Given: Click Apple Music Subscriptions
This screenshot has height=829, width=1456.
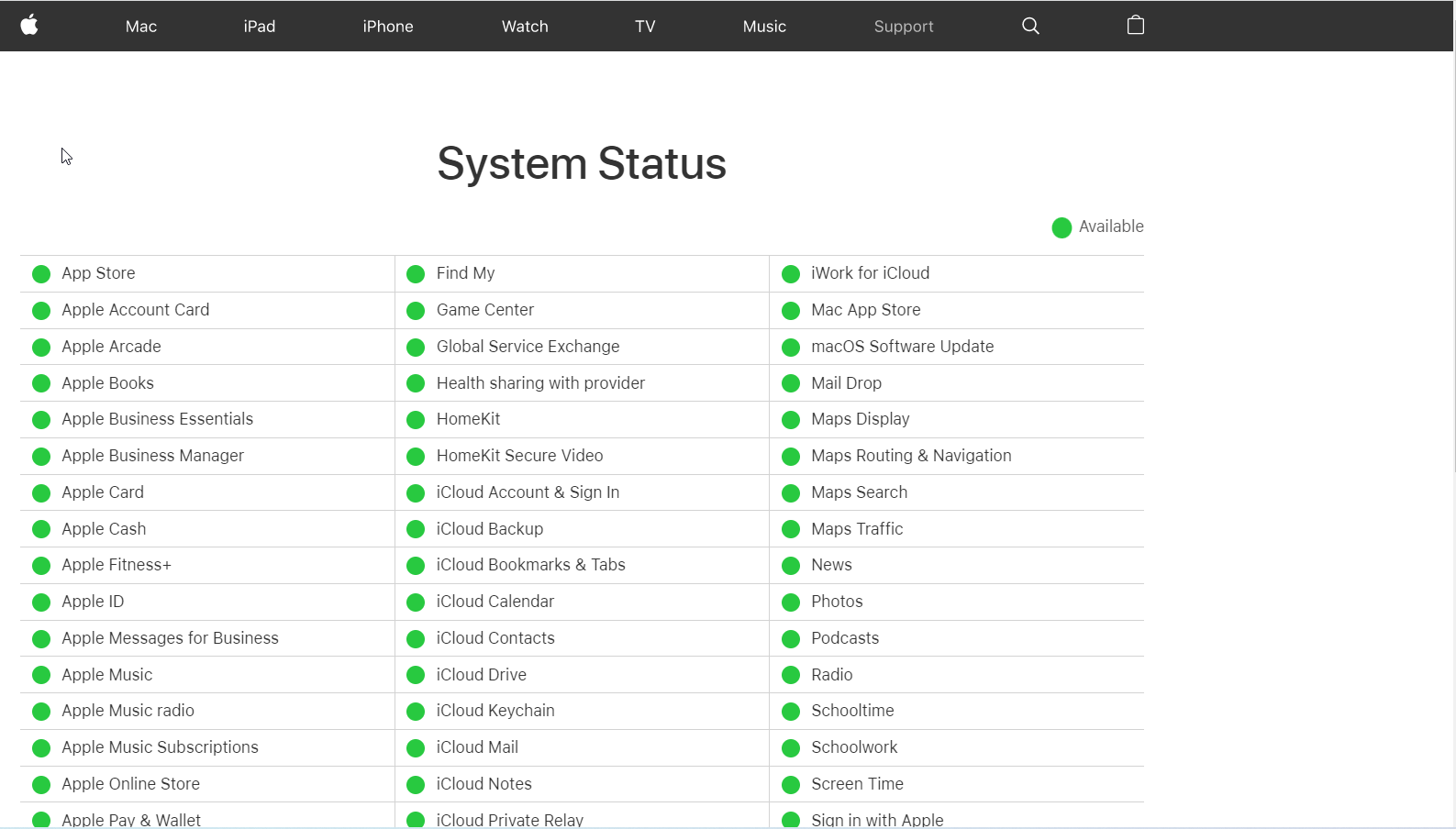Looking at the screenshot, I should coord(161,747).
